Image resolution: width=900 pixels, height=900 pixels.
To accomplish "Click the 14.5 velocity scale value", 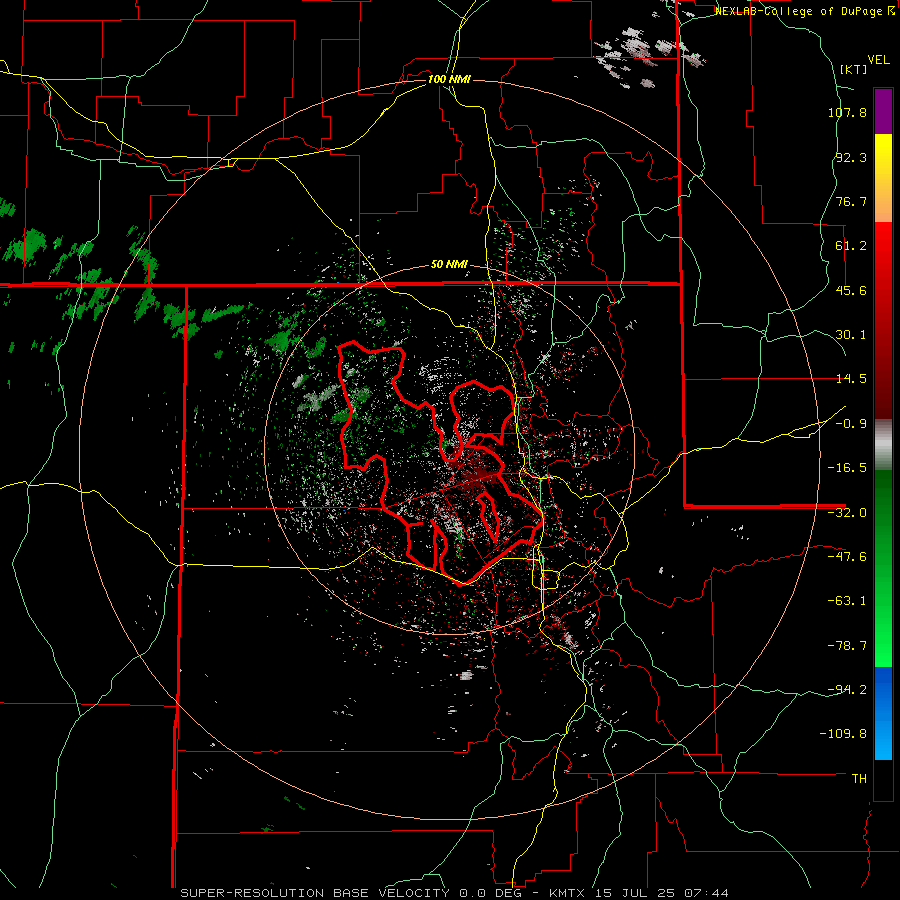I will click(851, 379).
